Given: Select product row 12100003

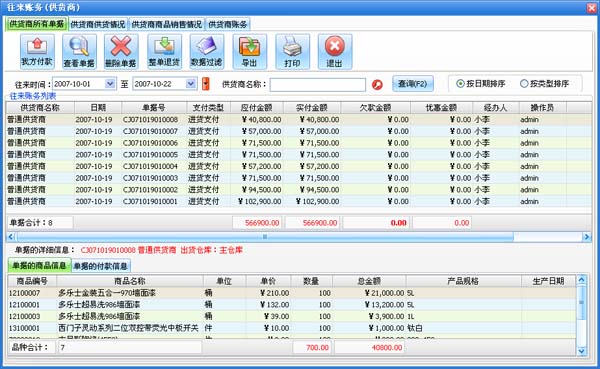Looking at the screenshot, I should click(x=292, y=316).
